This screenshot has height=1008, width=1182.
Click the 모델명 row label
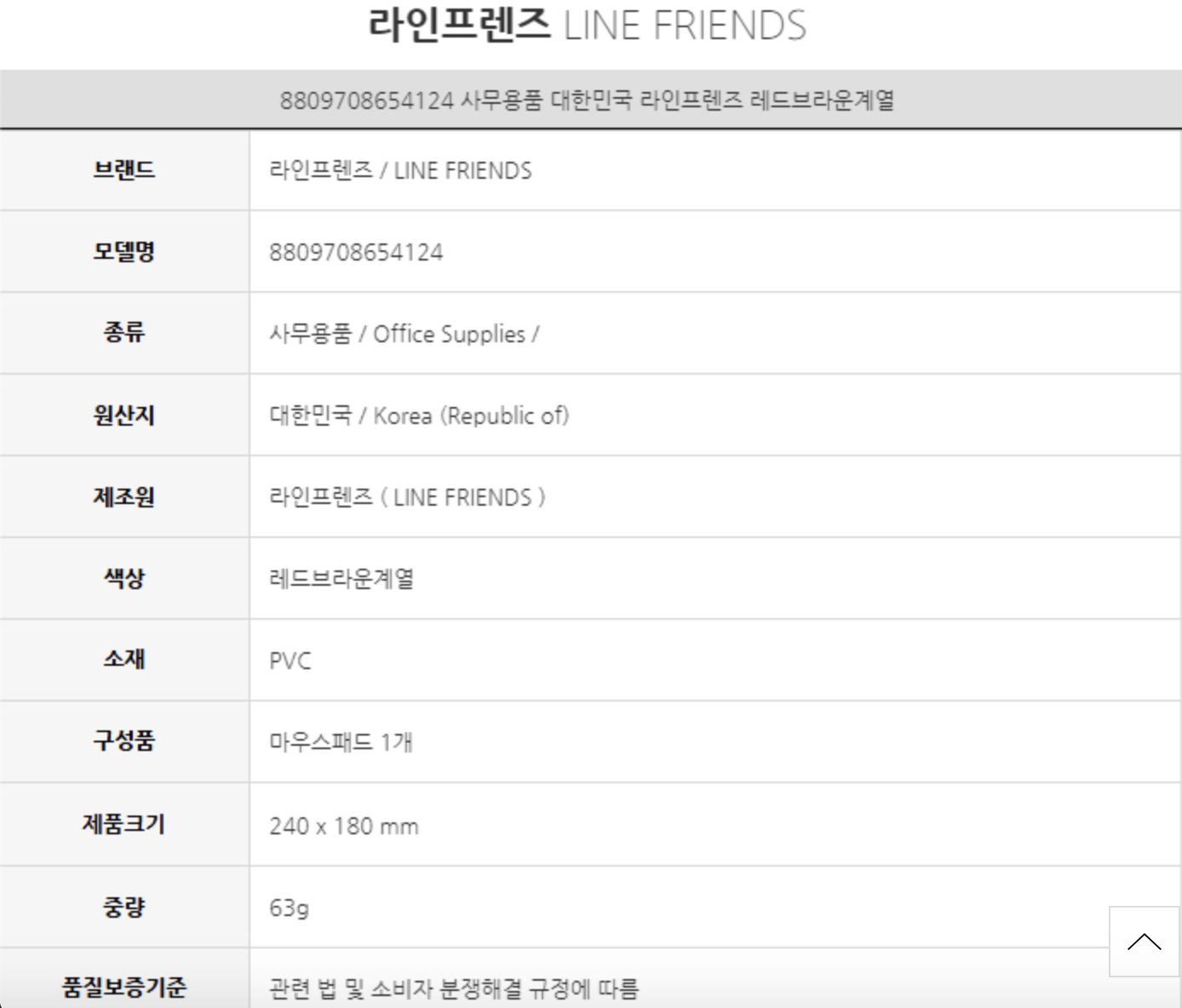[x=124, y=252]
